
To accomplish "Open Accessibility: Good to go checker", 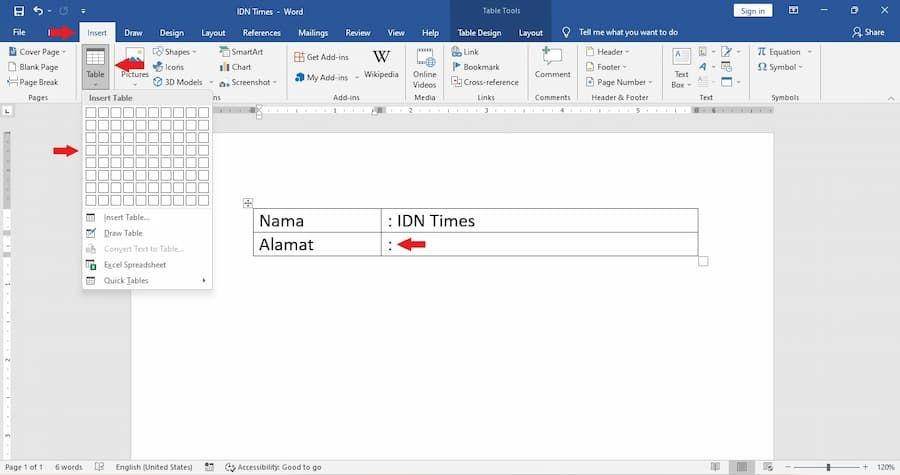I will coord(273,467).
